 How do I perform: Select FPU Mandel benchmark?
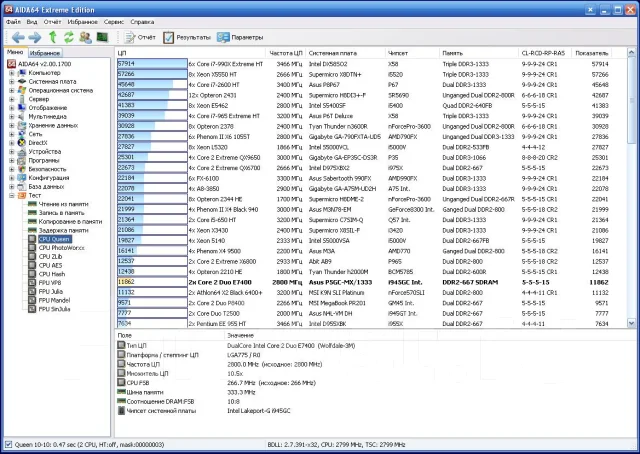pyautogui.click(x=54, y=300)
